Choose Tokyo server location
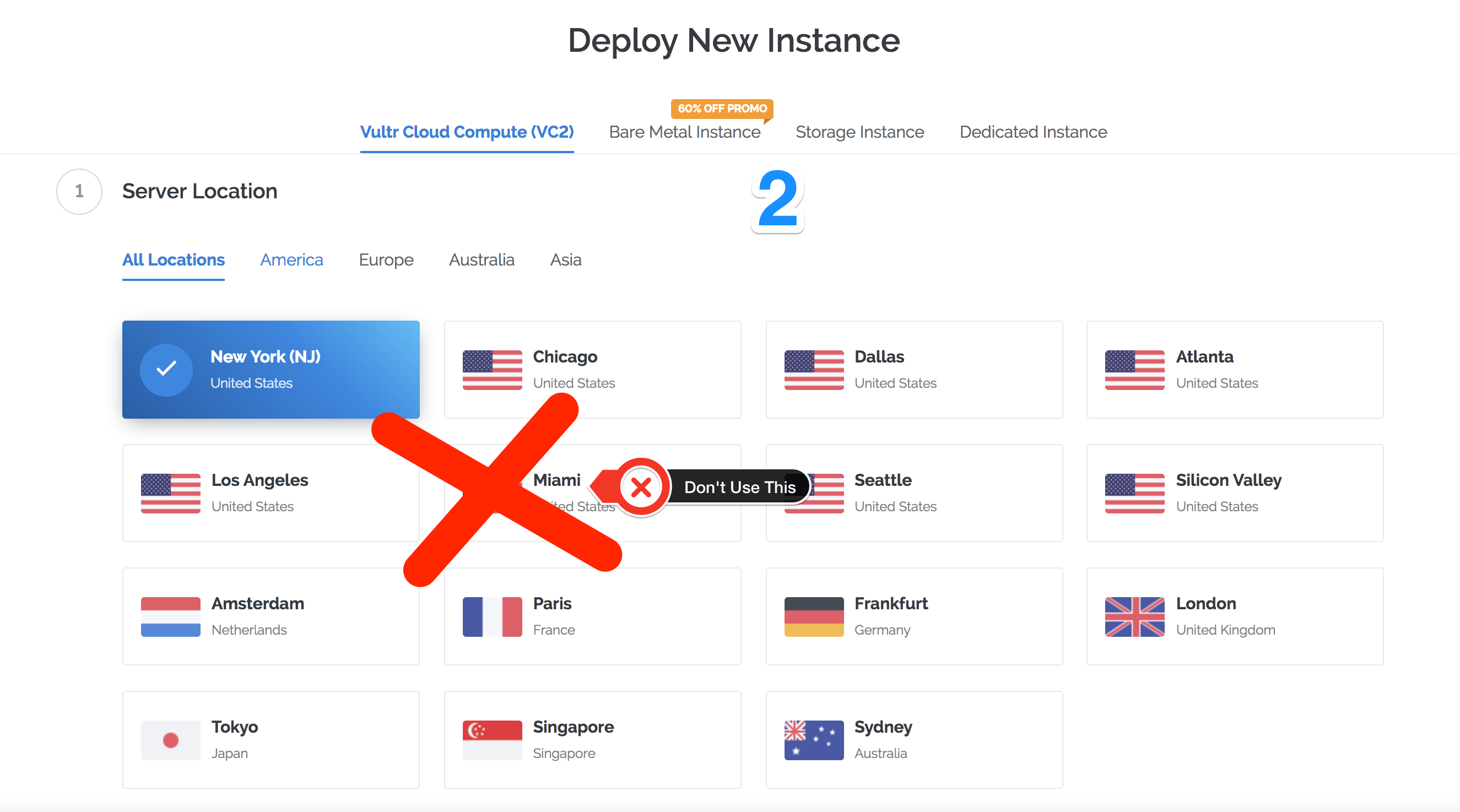 (x=271, y=740)
